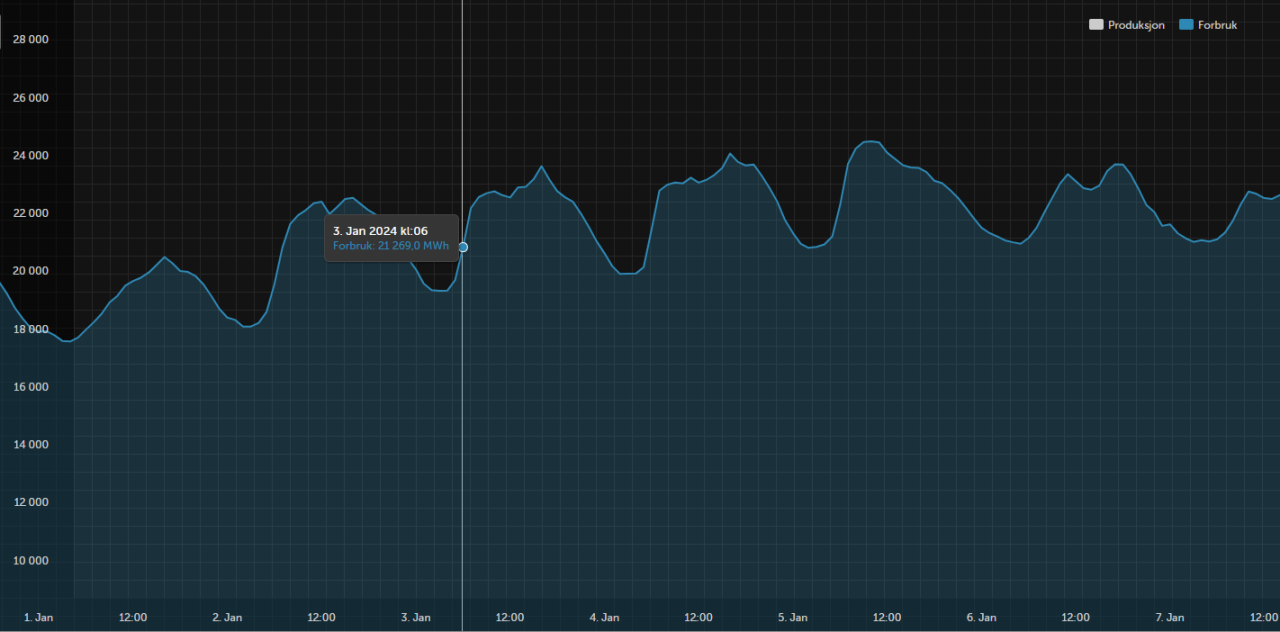Toggle the Forbruk series in the legend
The image size is (1280, 632).
(x=1209, y=25)
